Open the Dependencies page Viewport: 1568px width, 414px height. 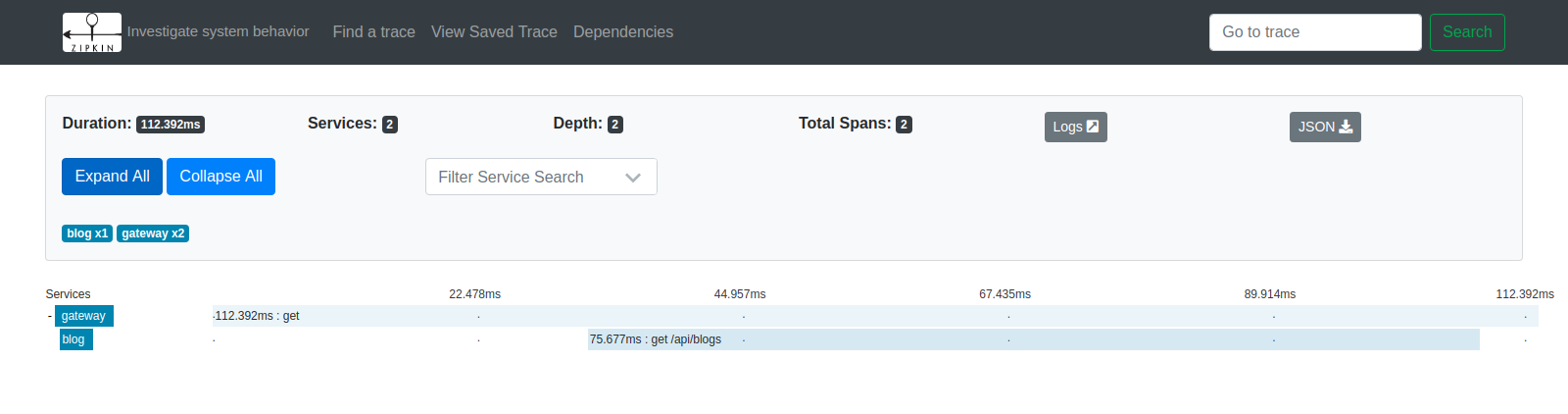(622, 32)
